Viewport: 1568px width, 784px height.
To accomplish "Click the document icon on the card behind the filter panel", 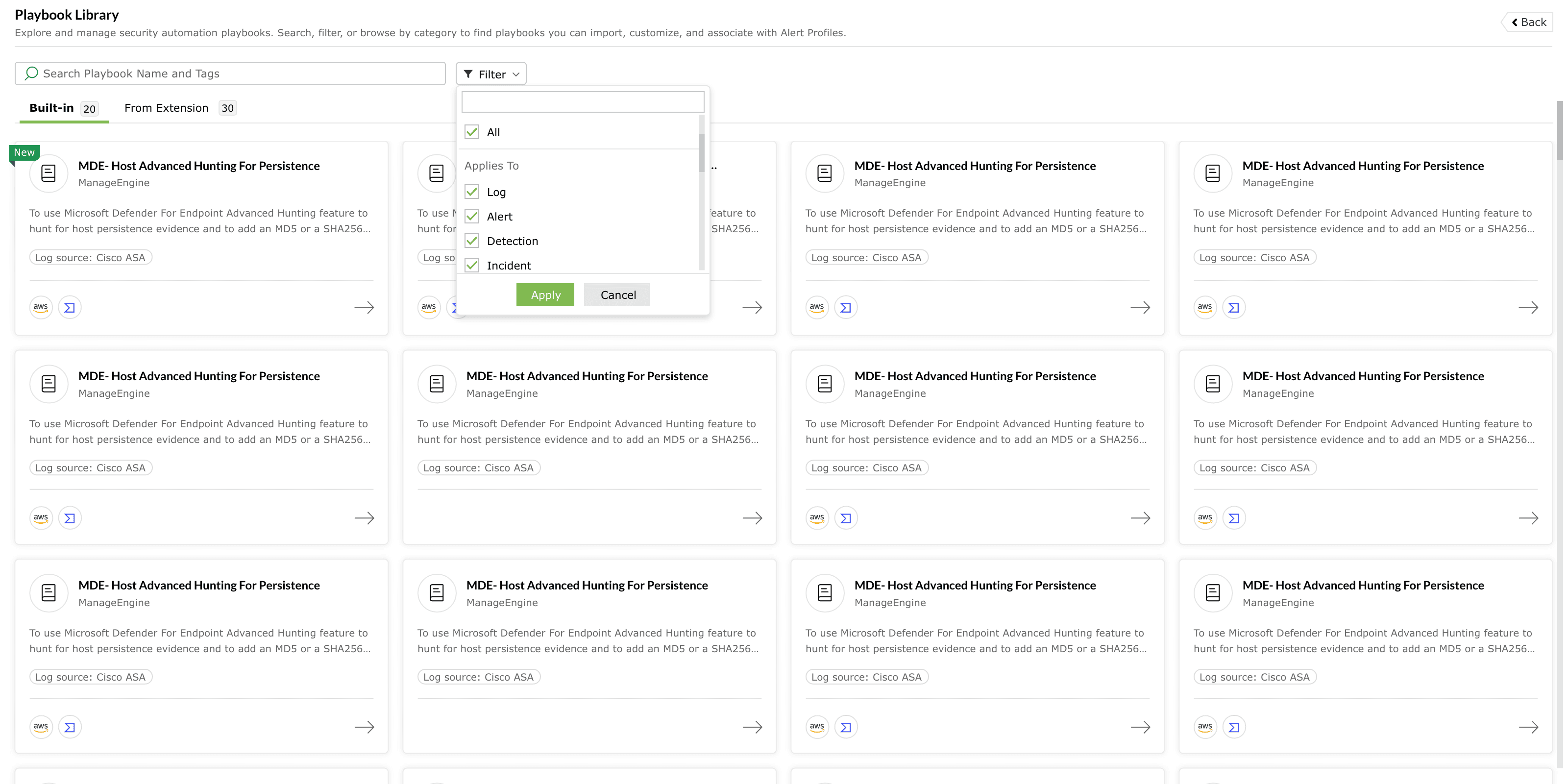I will (x=437, y=173).
